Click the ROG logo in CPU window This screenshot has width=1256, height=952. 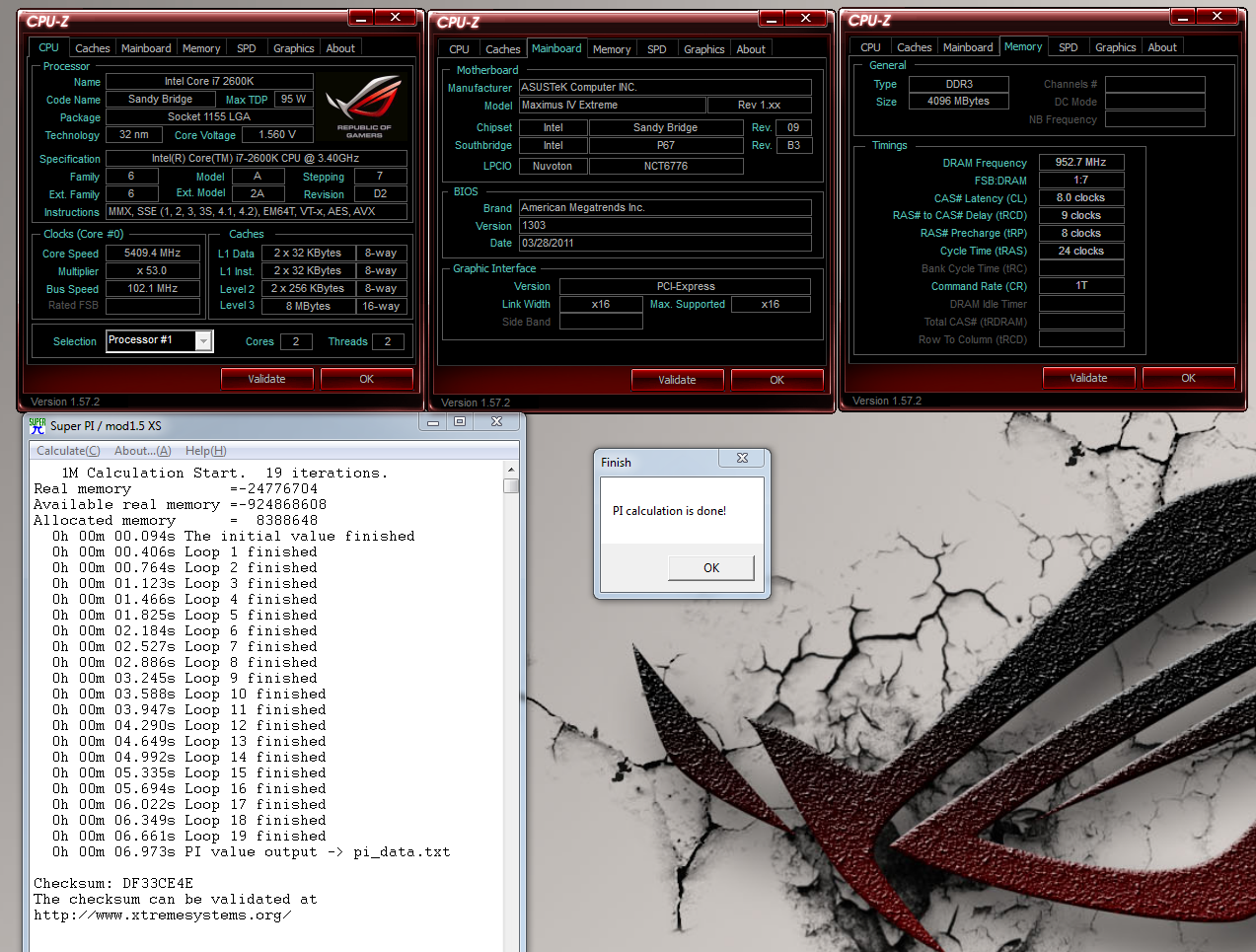pos(364,107)
